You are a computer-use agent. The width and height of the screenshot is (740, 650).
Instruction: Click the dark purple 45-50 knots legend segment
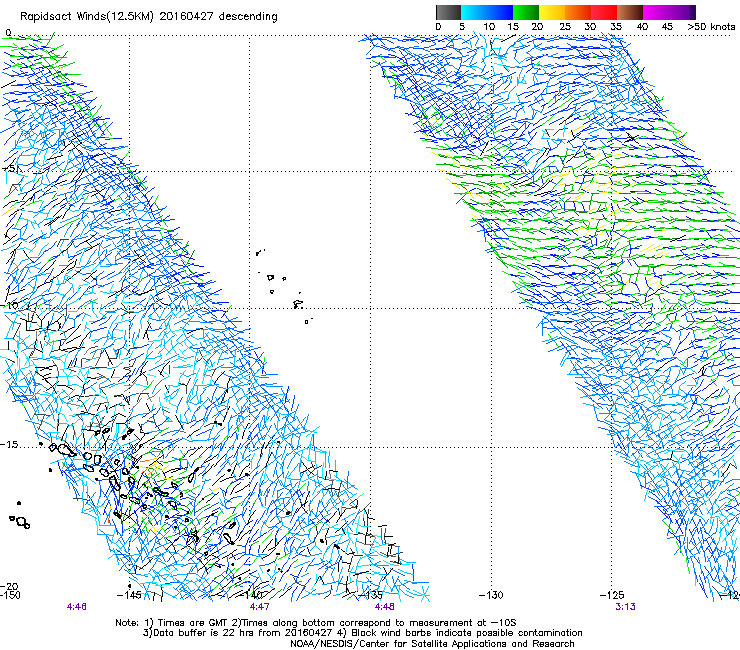682,12
